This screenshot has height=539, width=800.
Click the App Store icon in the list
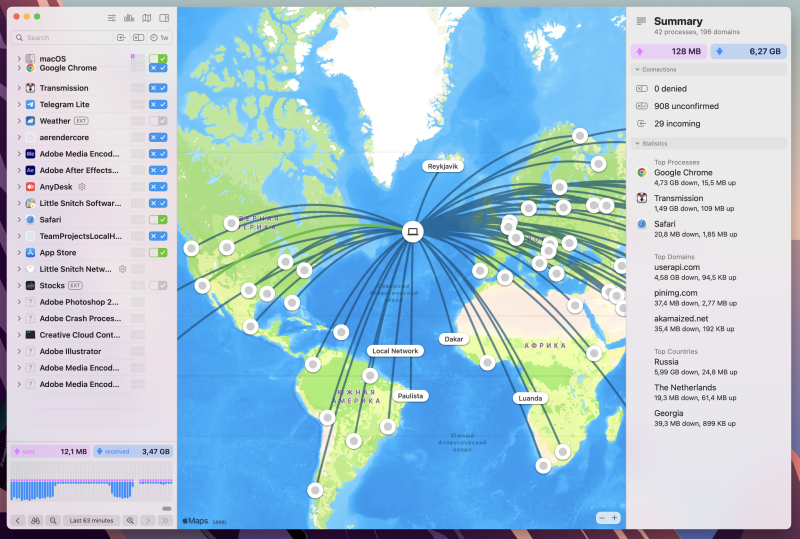[30, 253]
